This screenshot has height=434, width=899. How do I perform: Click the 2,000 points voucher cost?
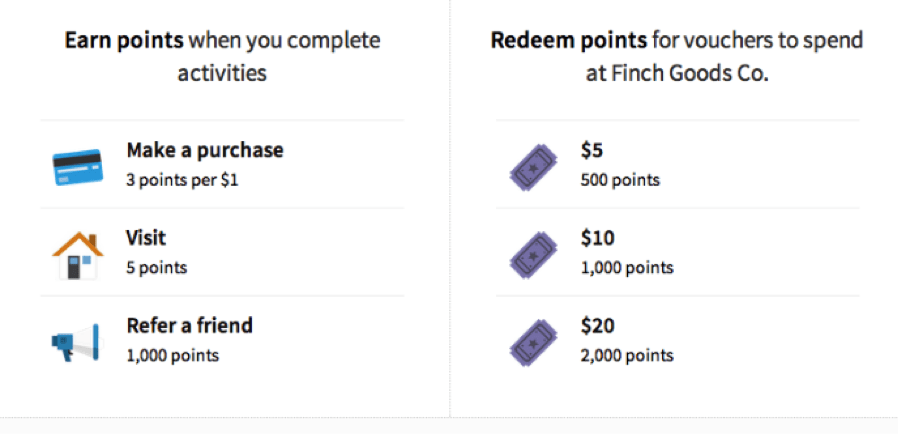[x=627, y=355]
